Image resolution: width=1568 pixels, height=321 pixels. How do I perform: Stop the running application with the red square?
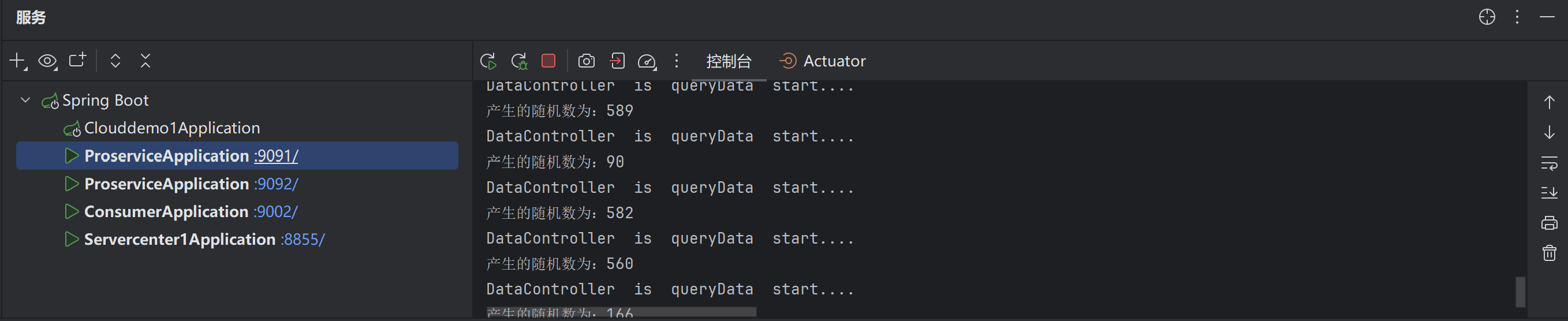pyautogui.click(x=548, y=60)
